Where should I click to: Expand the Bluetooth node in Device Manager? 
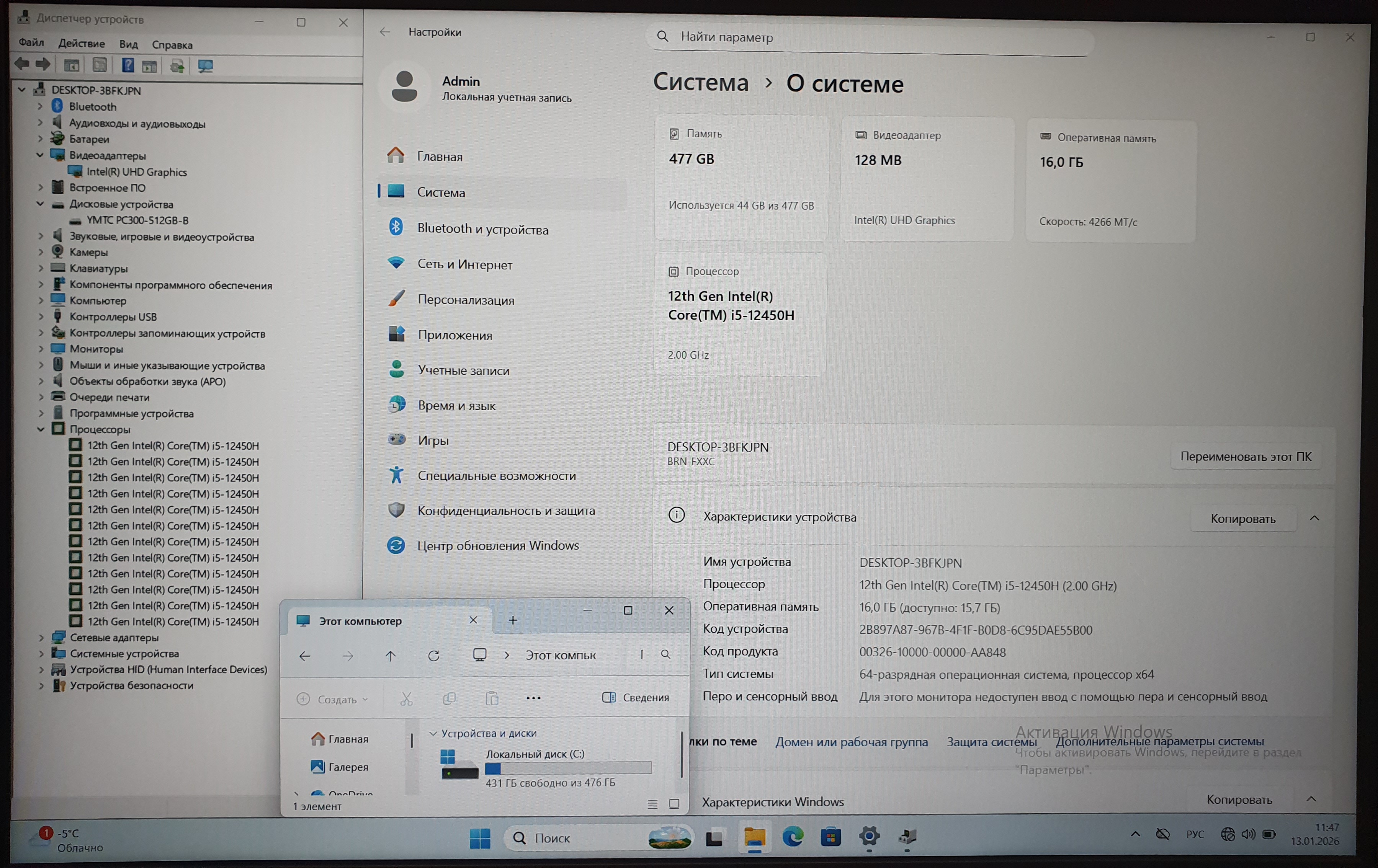pyautogui.click(x=40, y=106)
